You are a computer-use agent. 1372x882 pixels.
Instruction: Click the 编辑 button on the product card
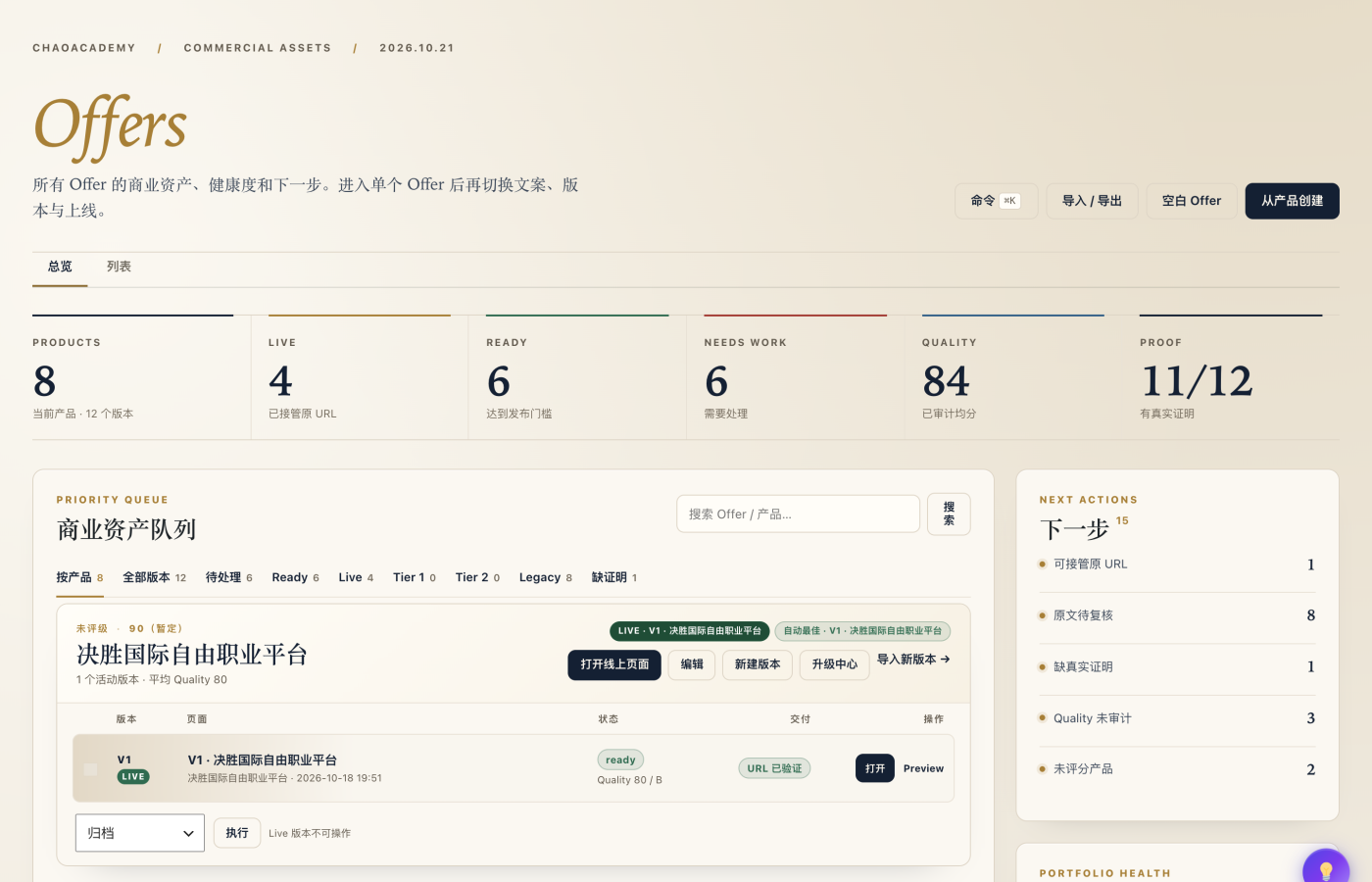click(x=692, y=664)
